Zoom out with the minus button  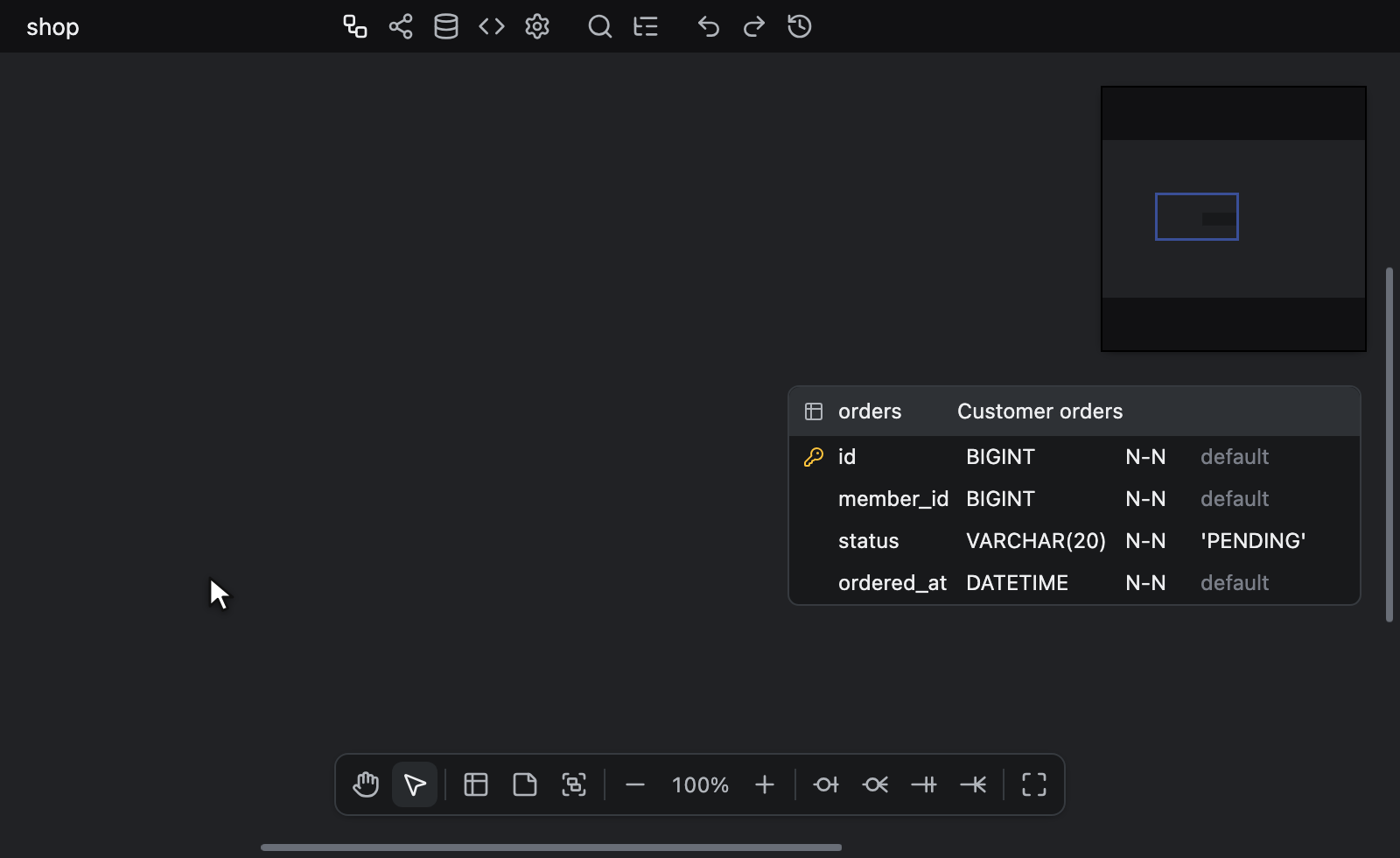point(635,784)
